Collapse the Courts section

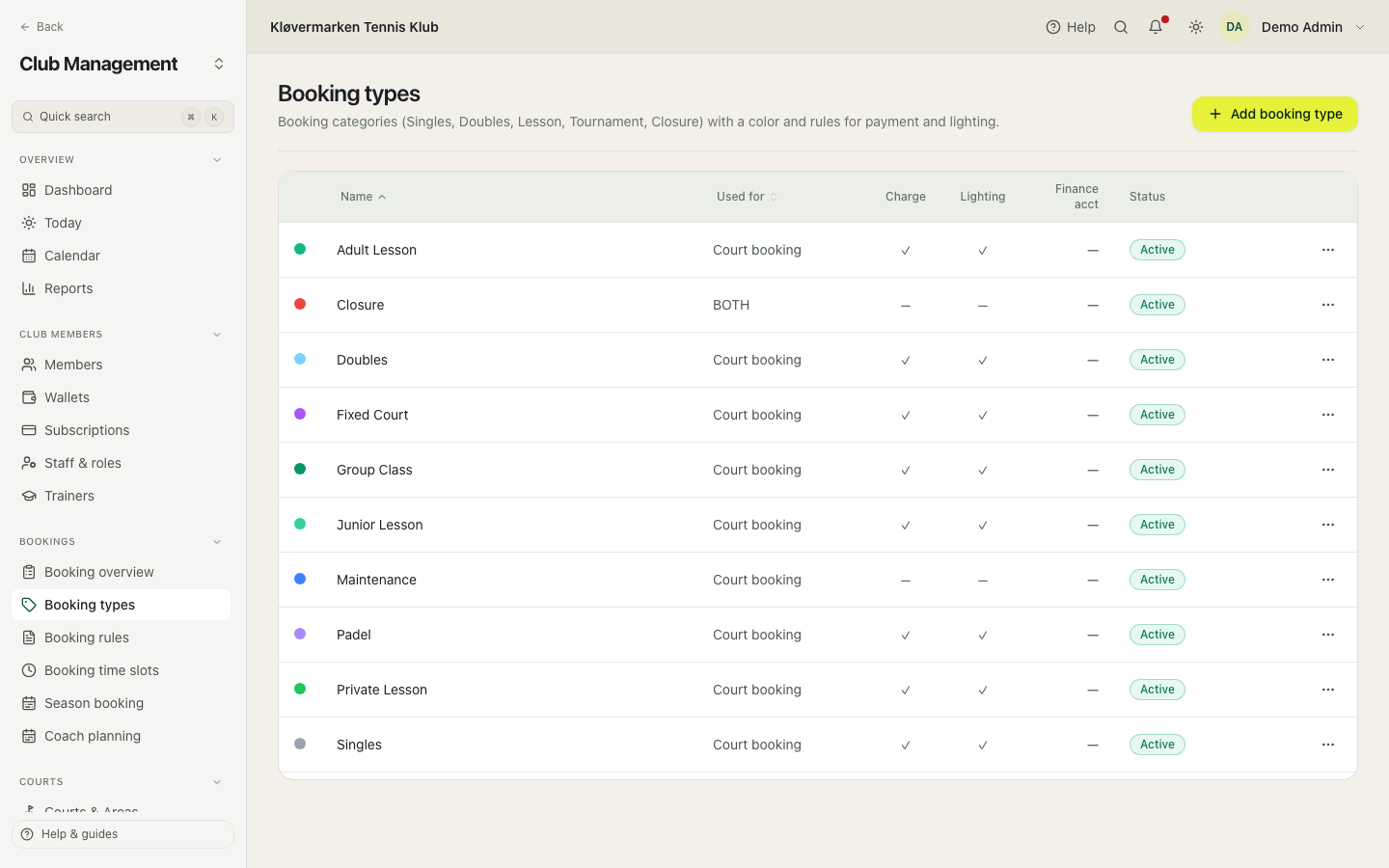217,782
